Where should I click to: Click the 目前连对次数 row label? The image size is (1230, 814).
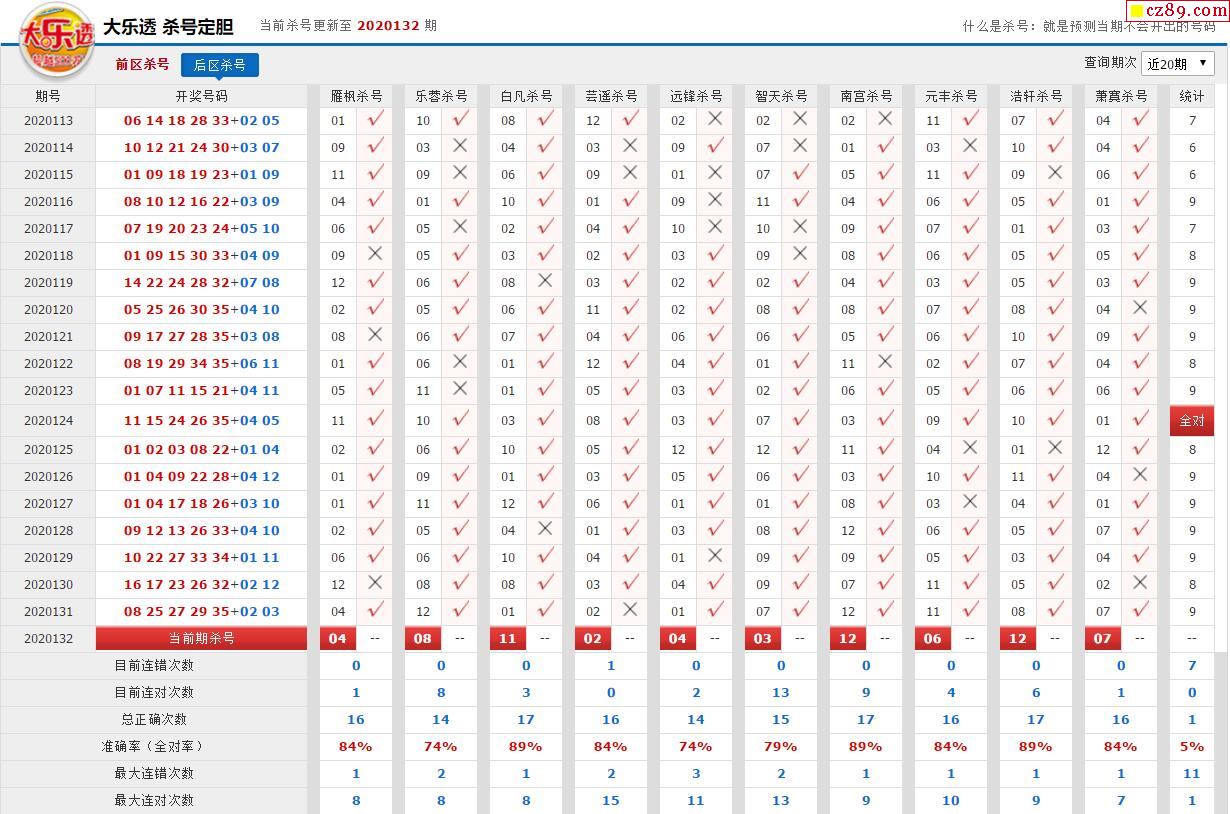tap(154, 692)
